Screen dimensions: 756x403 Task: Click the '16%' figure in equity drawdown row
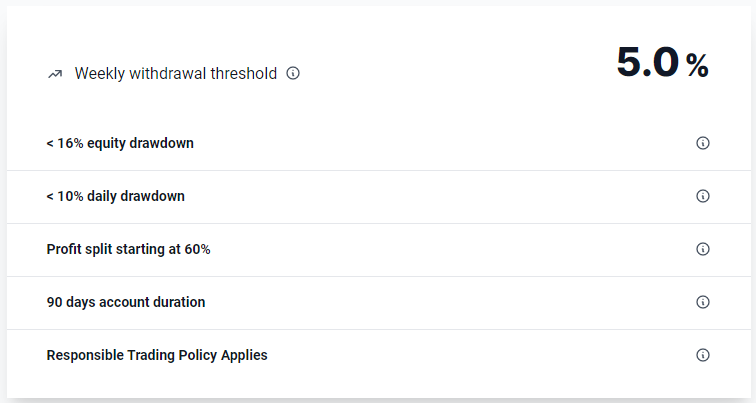(70, 143)
